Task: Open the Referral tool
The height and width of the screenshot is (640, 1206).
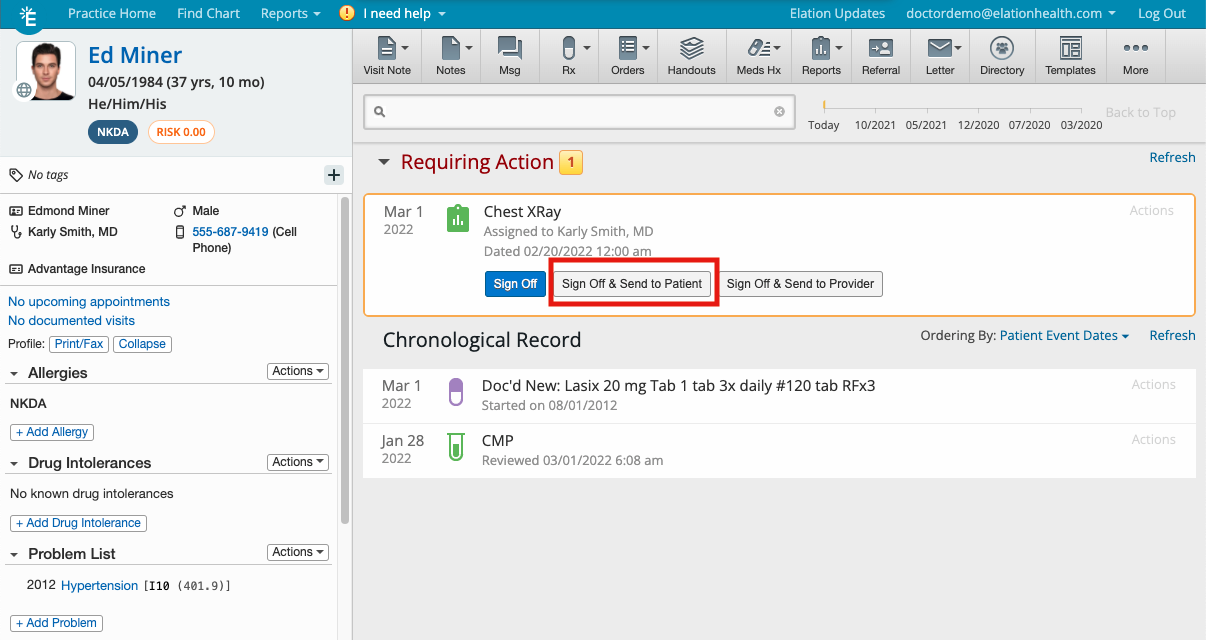Action: point(880,56)
